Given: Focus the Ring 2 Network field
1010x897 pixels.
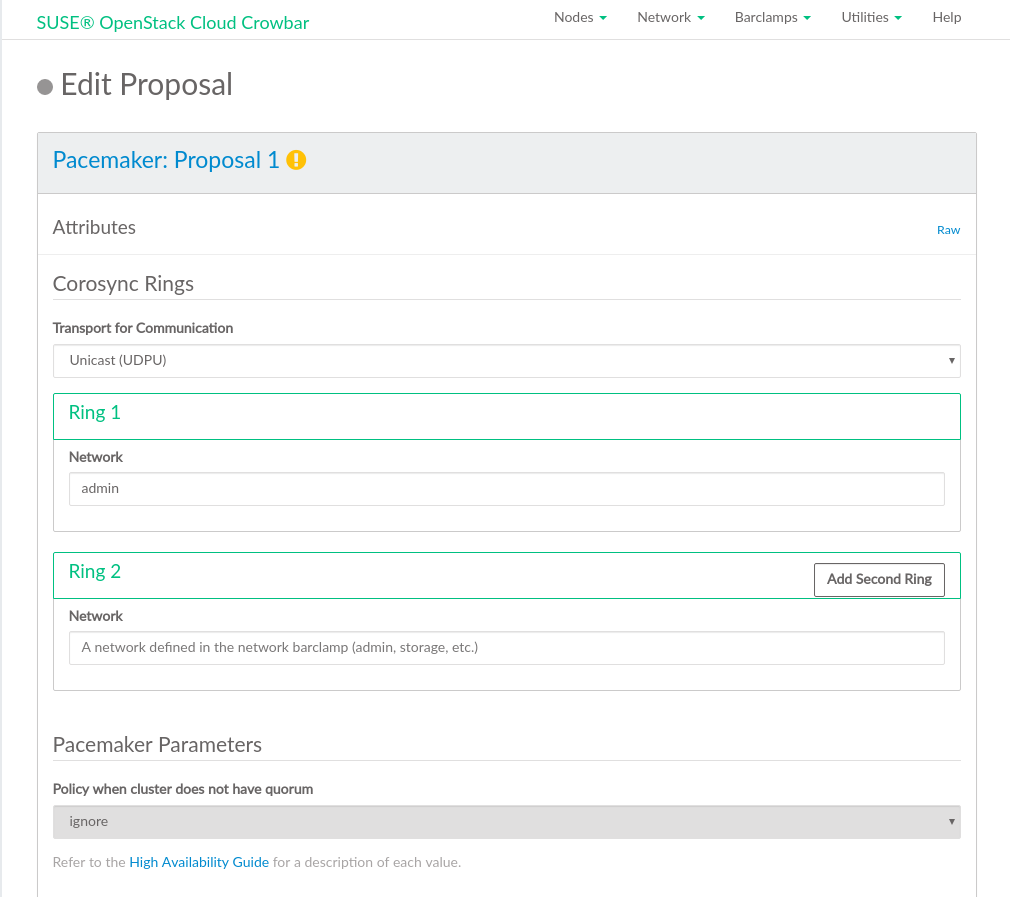Looking at the screenshot, I should tap(506, 648).
